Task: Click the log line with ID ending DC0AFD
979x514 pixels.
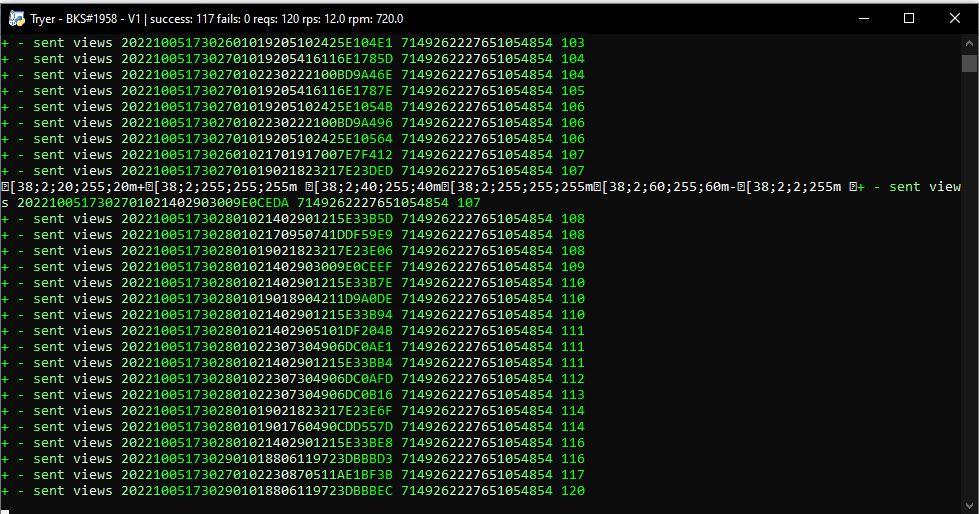Action: 293,379
